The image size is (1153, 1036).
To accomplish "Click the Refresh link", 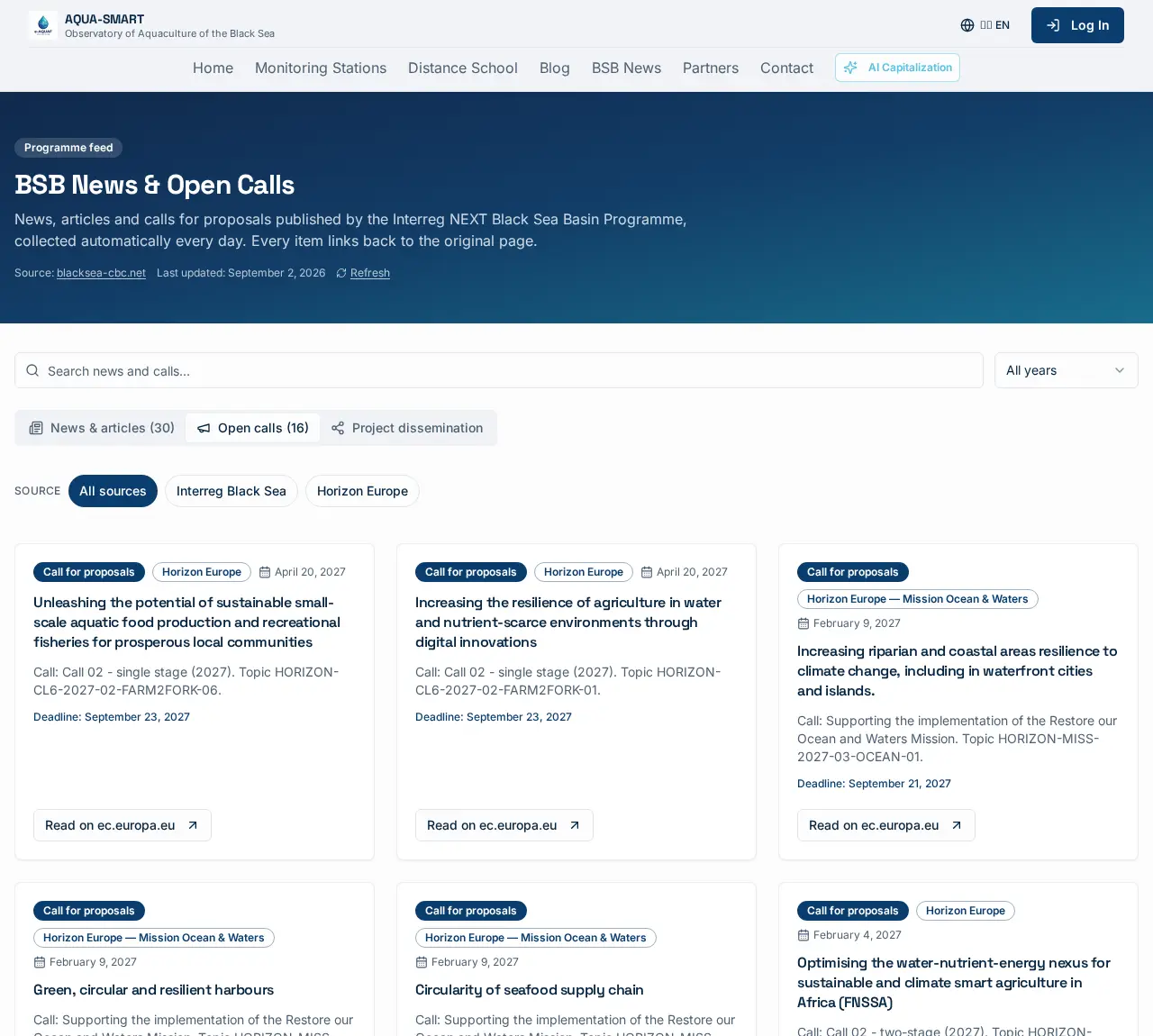I will pyautogui.click(x=370, y=273).
